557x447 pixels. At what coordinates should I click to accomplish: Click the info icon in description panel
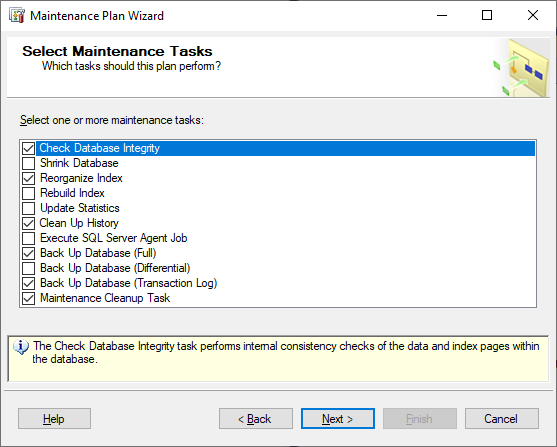[21, 347]
